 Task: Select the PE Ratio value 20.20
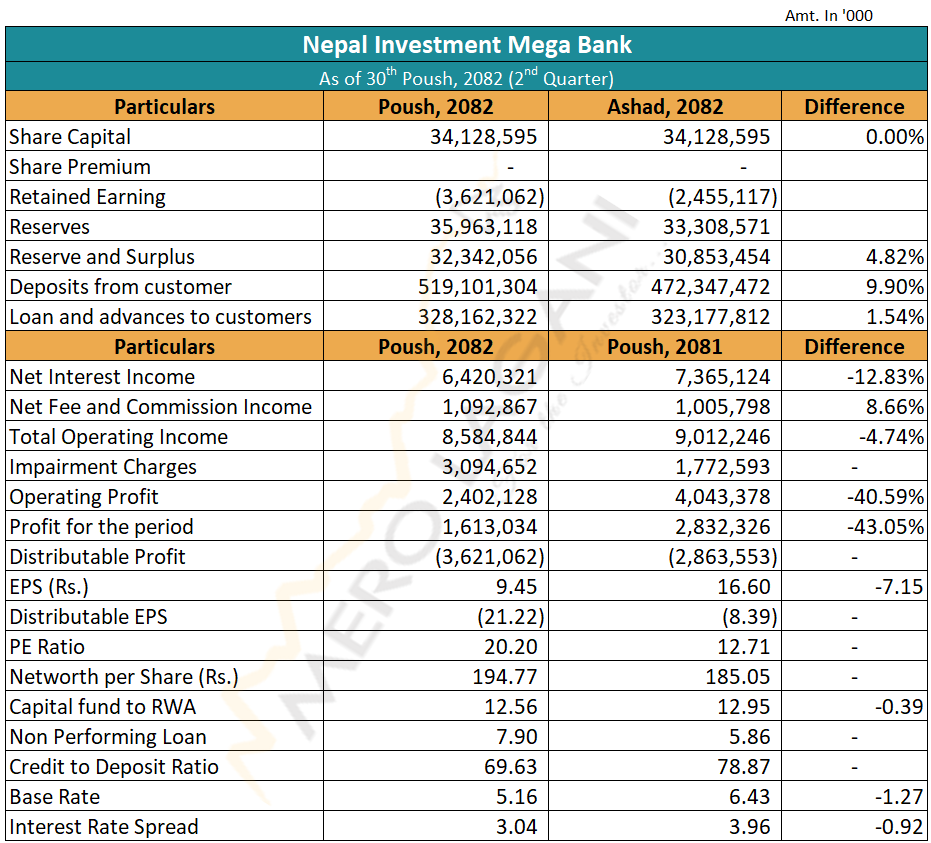511,647
